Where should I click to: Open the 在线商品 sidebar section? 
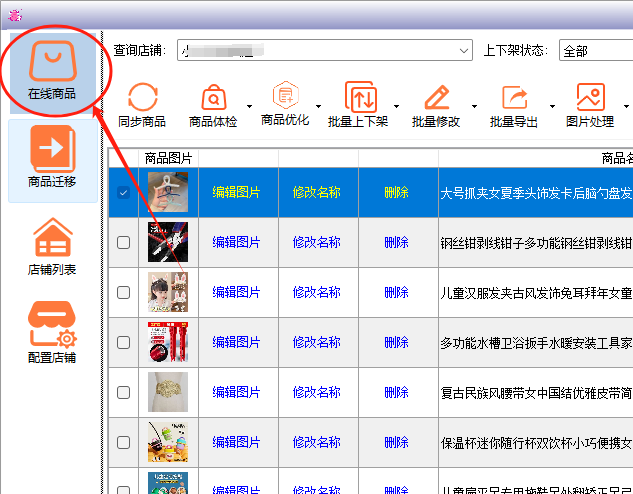click(x=52, y=71)
